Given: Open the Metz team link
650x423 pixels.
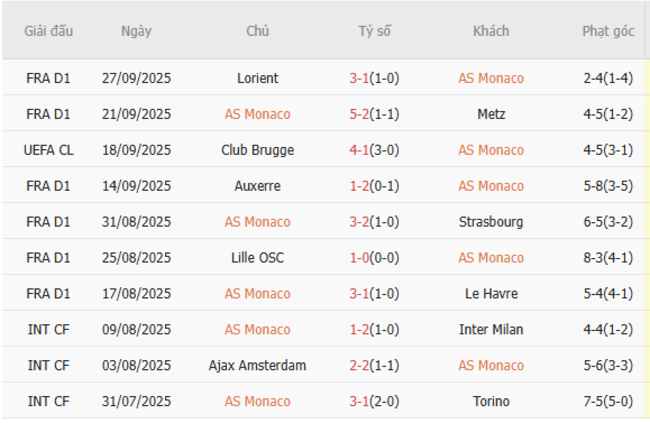Looking at the screenshot, I should (x=491, y=114).
